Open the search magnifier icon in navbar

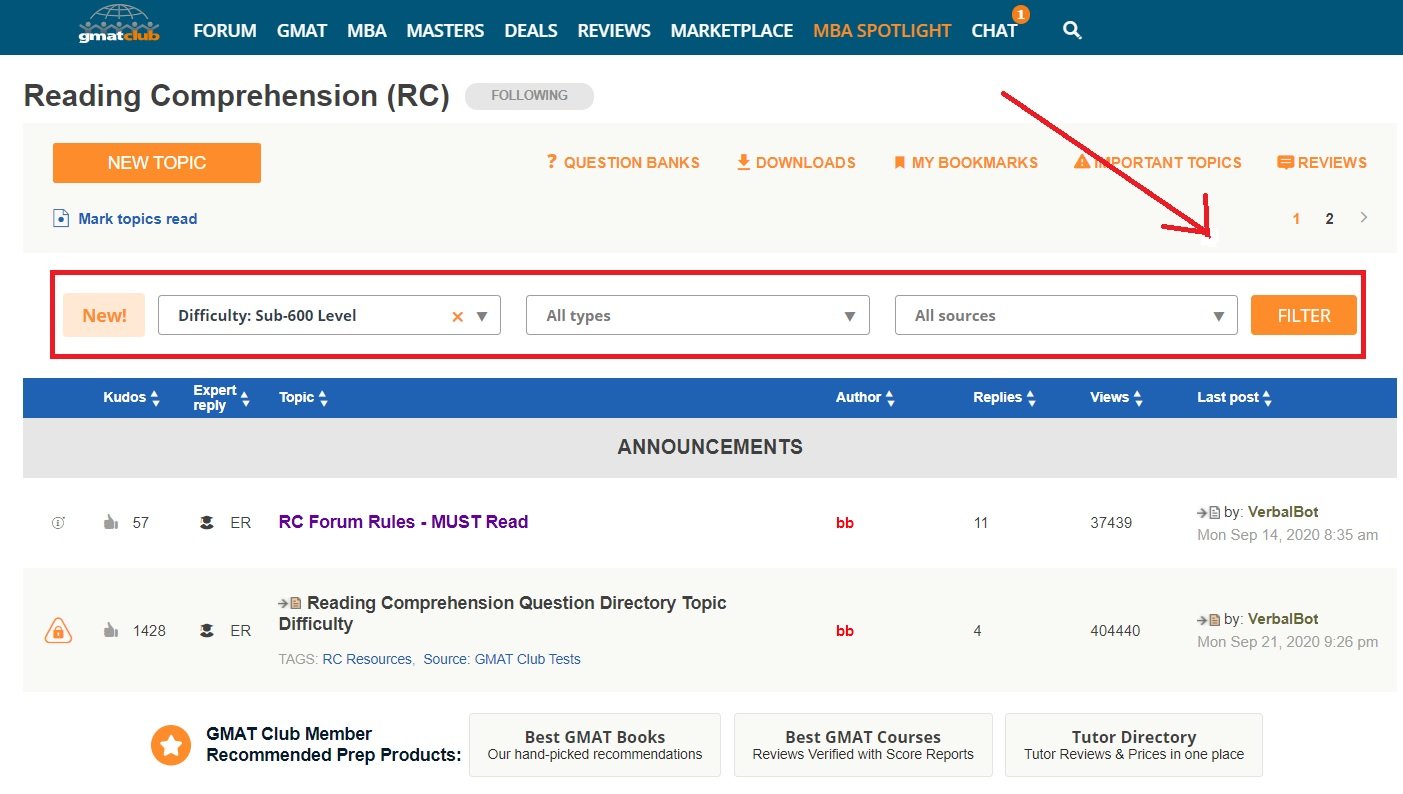point(1072,30)
